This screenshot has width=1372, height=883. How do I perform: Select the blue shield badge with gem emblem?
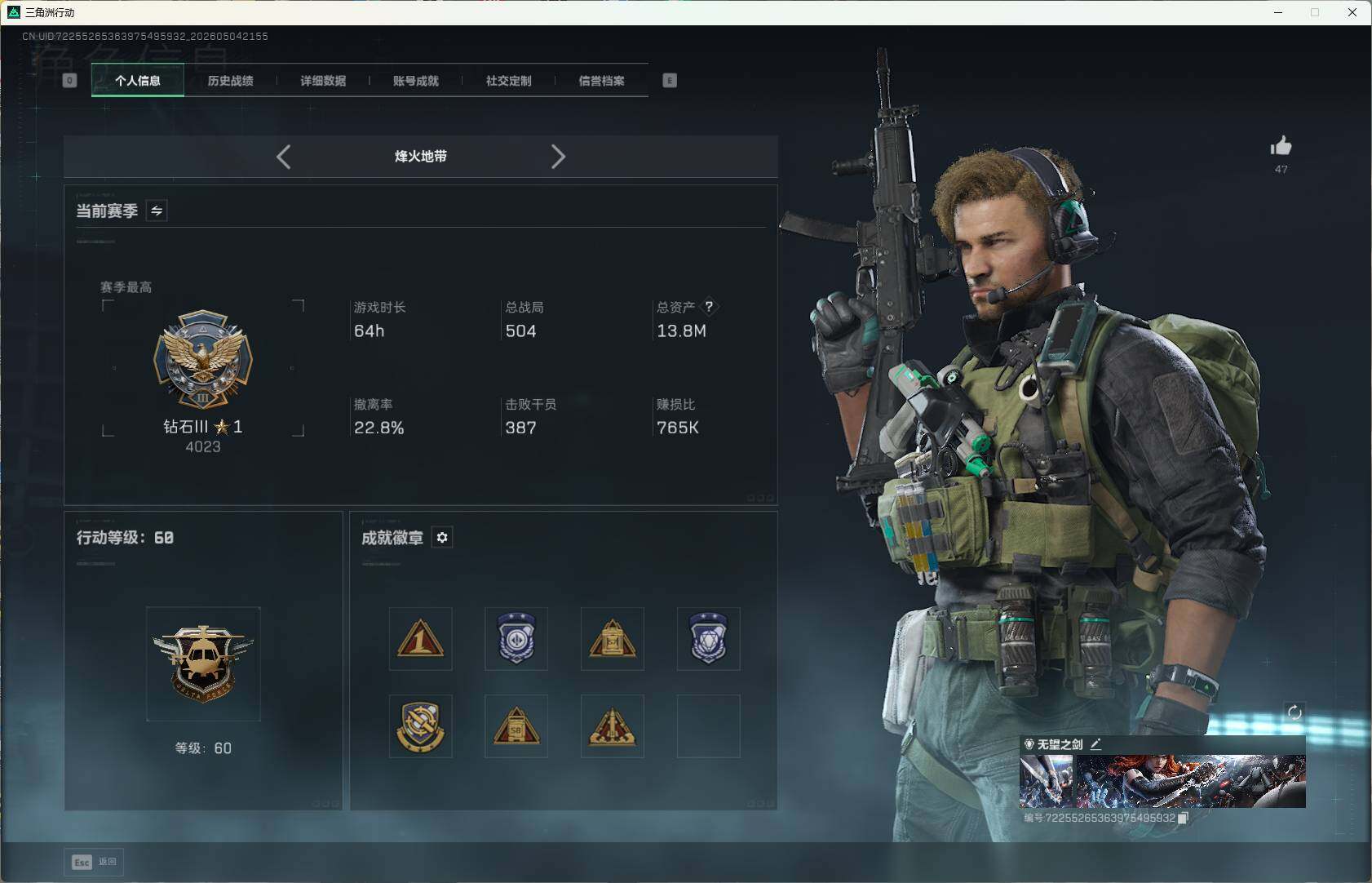point(708,638)
